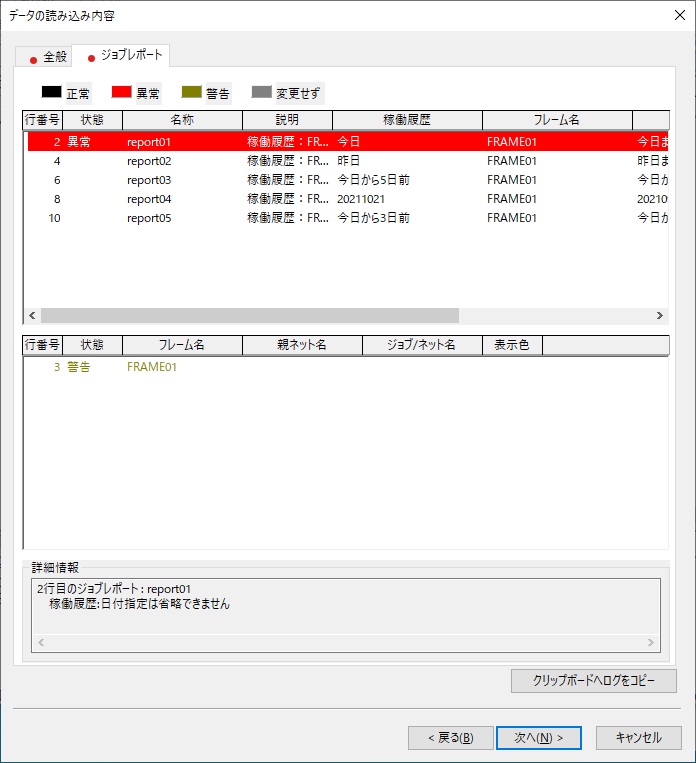Click left arrow of 詳細情報 scrollbar
Viewport: 696px width, 763px height.
(41, 642)
